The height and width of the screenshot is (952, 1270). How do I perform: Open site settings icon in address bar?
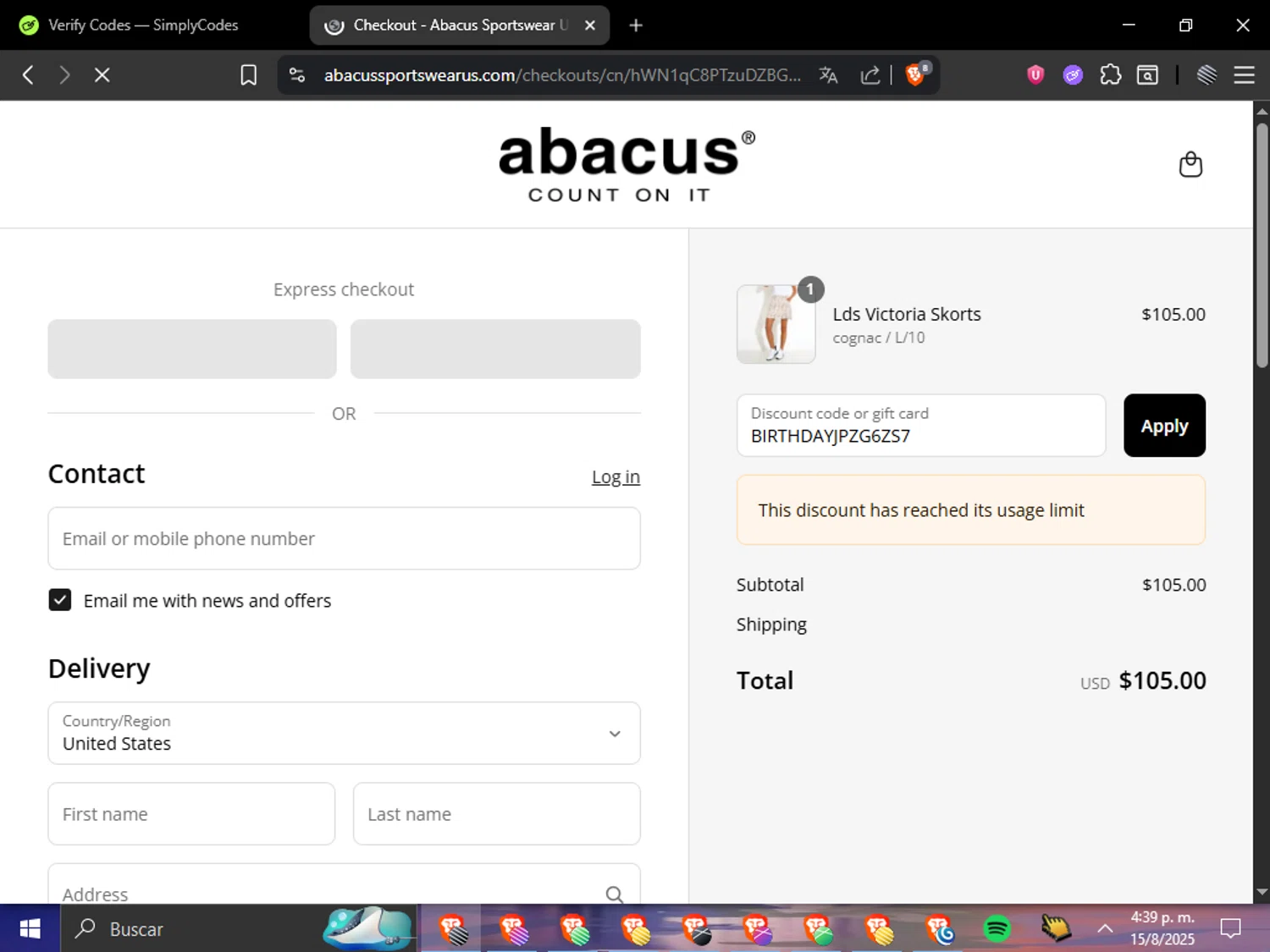tap(297, 75)
